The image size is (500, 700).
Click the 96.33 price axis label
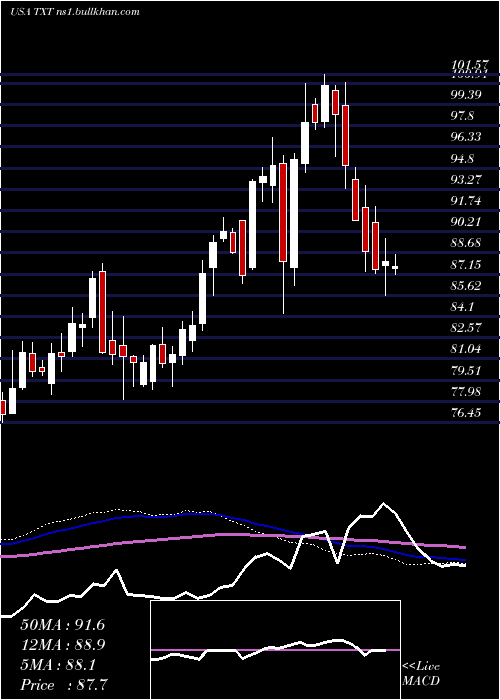point(466,137)
